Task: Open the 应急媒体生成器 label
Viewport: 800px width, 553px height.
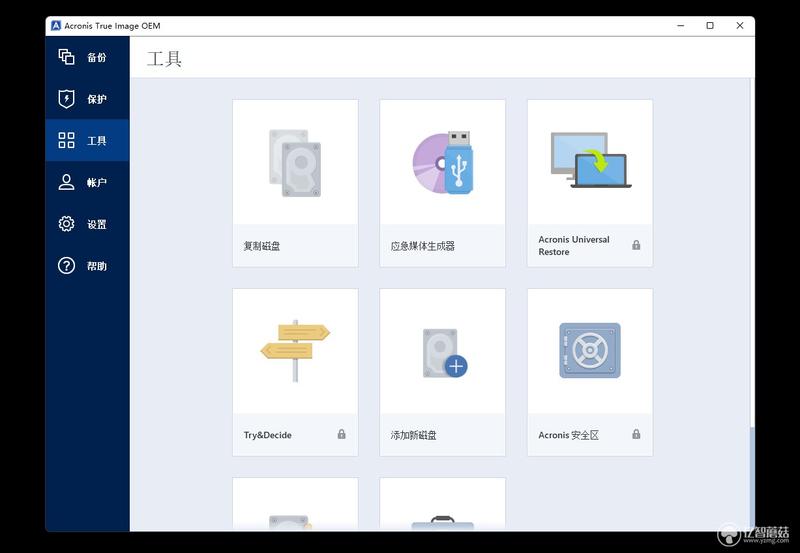Action: [422, 246]
